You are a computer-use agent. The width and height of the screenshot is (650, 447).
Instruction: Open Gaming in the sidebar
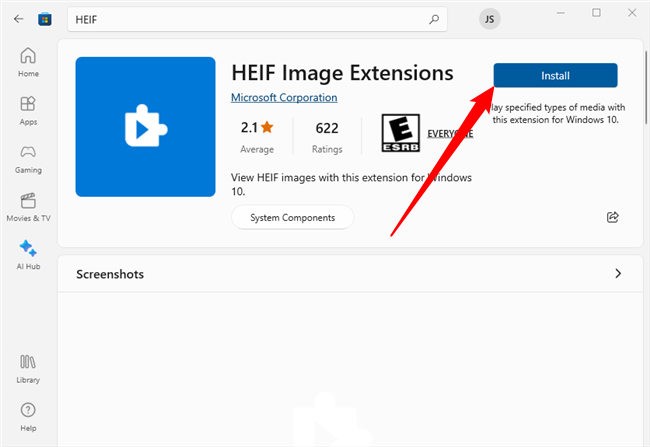28,159
